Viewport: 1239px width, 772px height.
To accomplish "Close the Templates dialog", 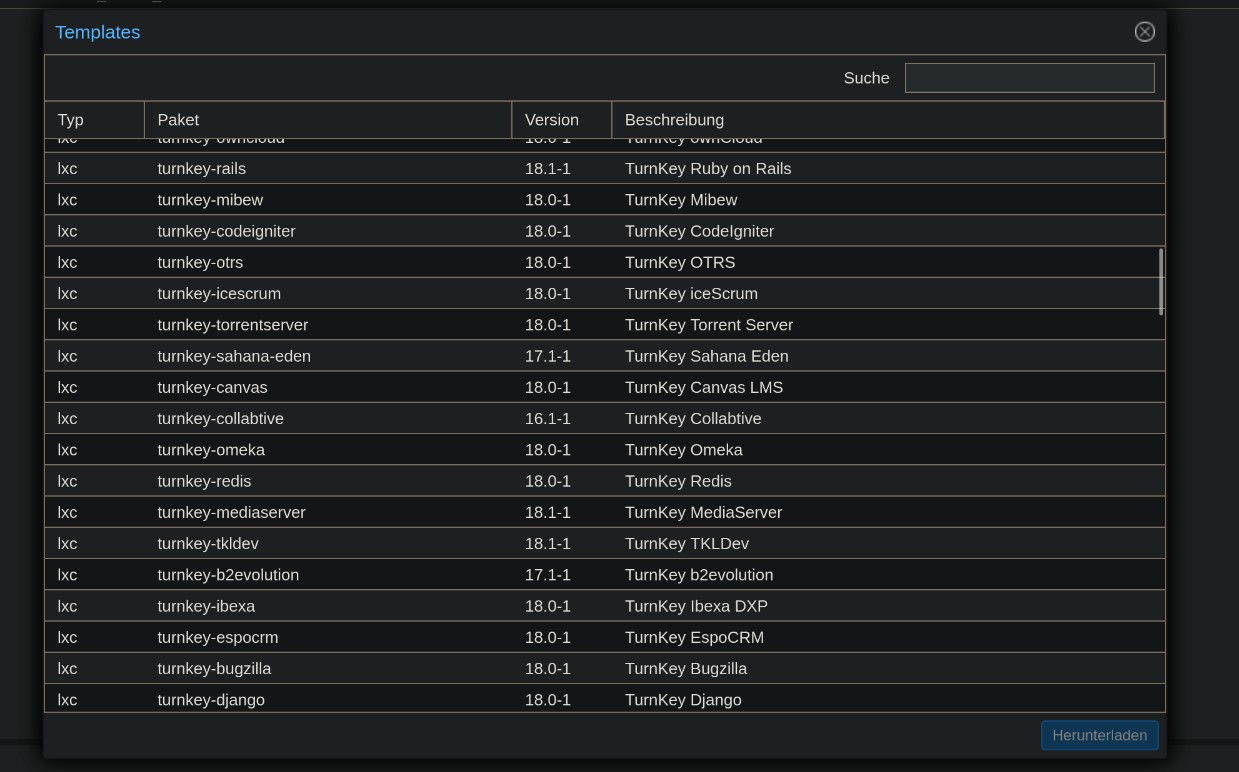I will 1144,32.
